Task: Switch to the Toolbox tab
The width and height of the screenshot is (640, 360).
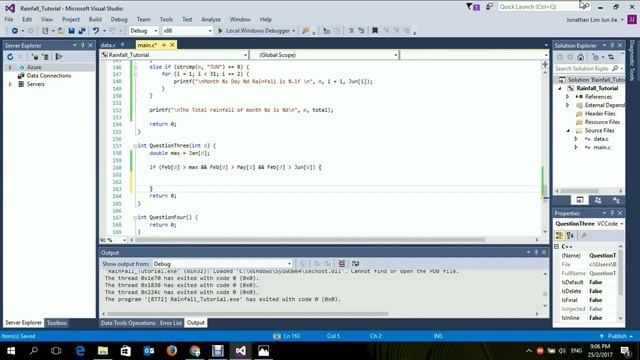Action: pyautogui.click(x=57, y=323)
